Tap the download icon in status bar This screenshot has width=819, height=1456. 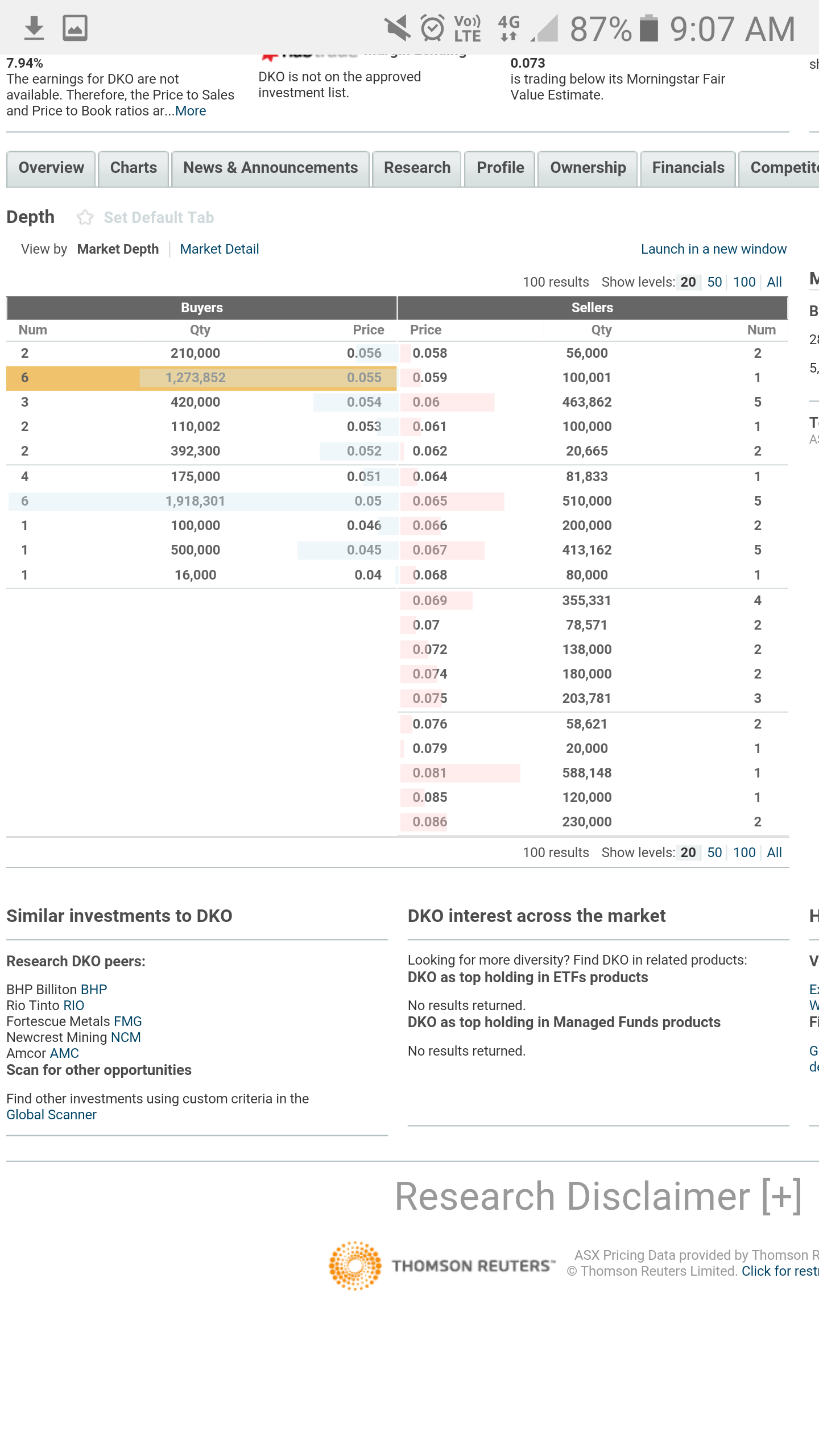[x=34, y=28]
